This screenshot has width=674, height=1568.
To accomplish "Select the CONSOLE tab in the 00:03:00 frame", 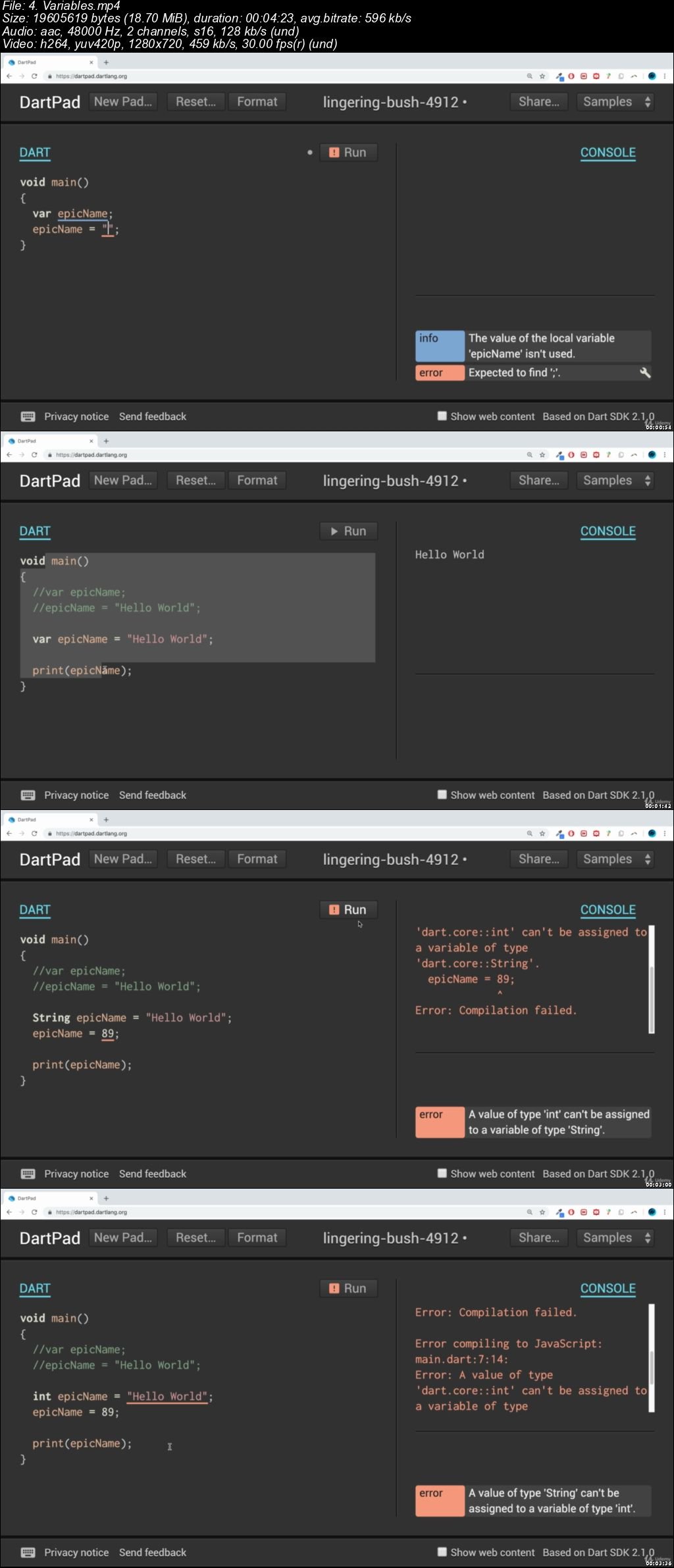I will [608, 910].
